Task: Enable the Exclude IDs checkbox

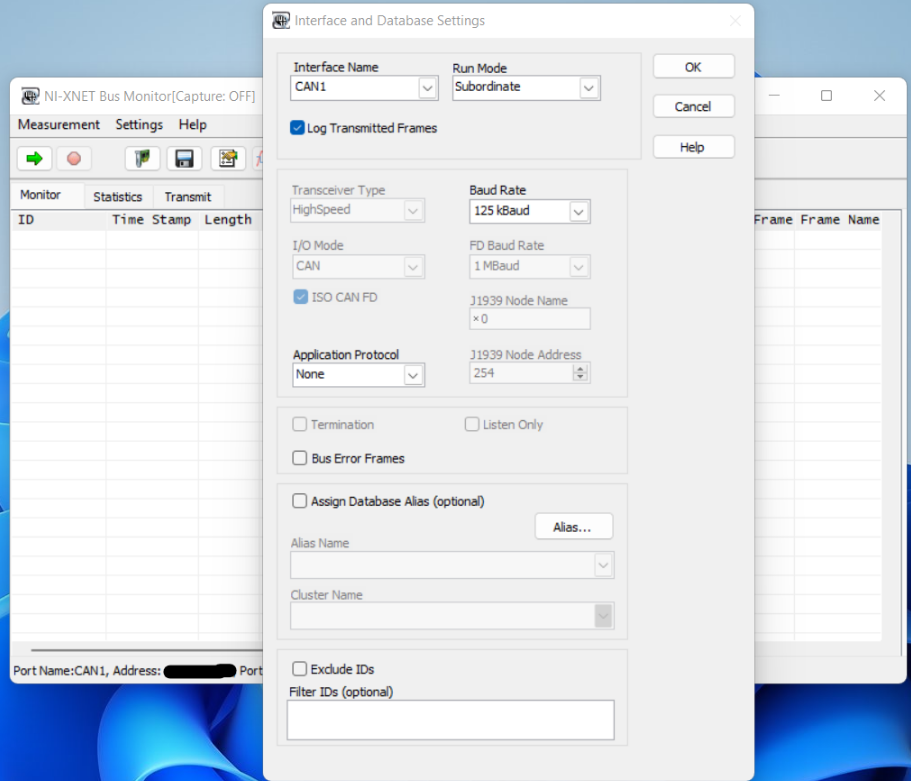Action: pos(299,669)
